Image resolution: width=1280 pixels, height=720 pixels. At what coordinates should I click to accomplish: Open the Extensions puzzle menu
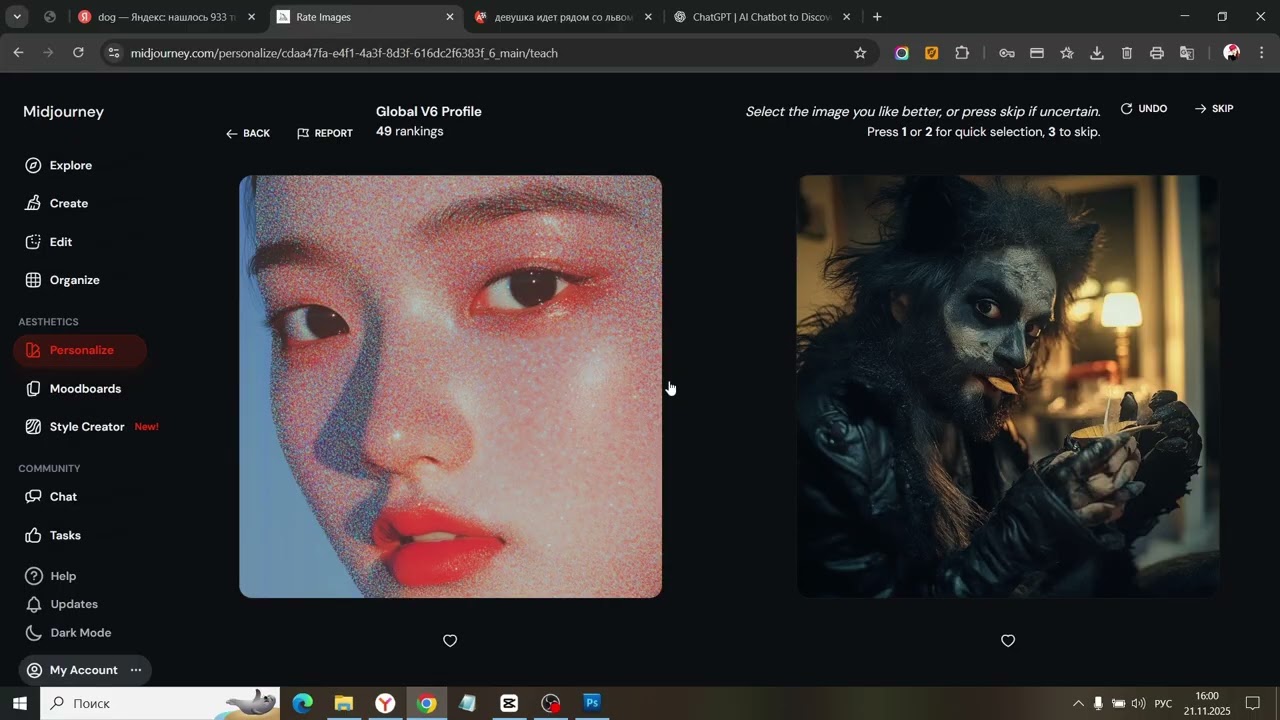pos(962,53)
